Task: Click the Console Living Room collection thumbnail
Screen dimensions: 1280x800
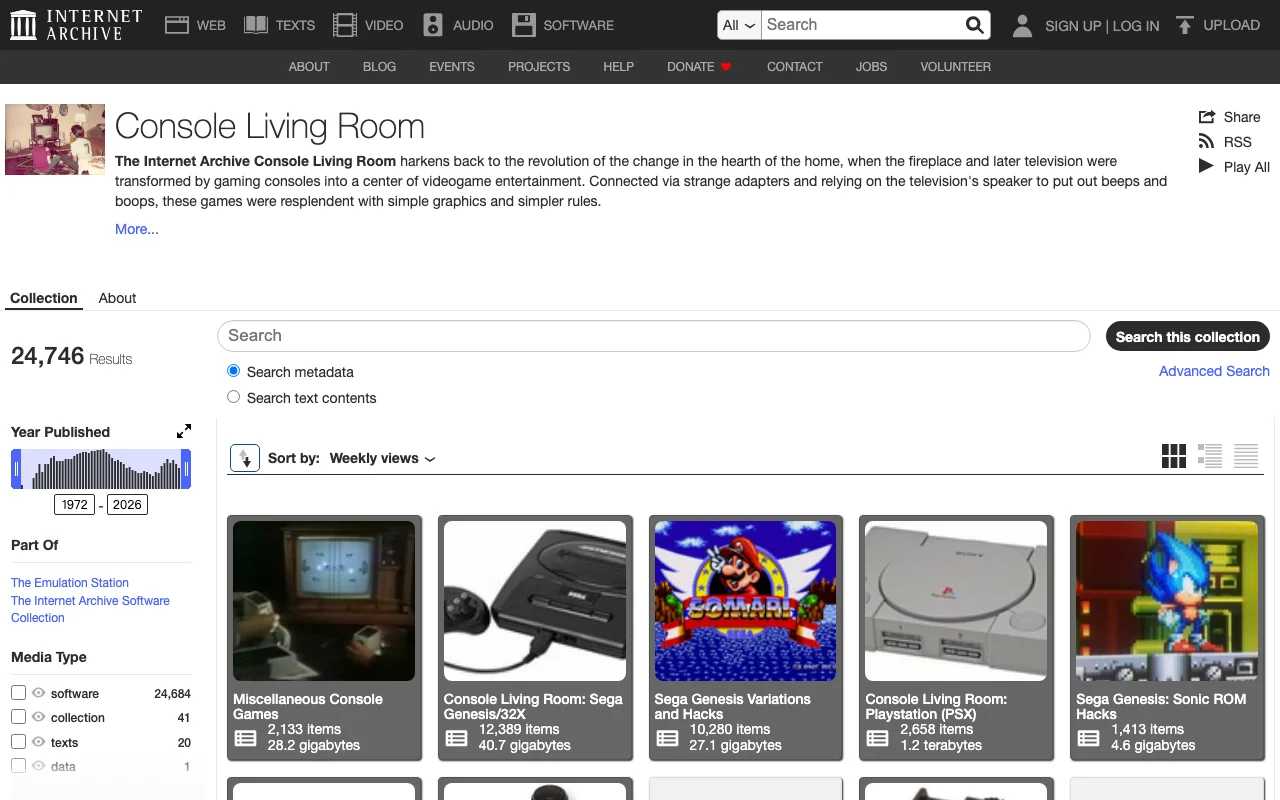Action: click(x=55, y=139)
